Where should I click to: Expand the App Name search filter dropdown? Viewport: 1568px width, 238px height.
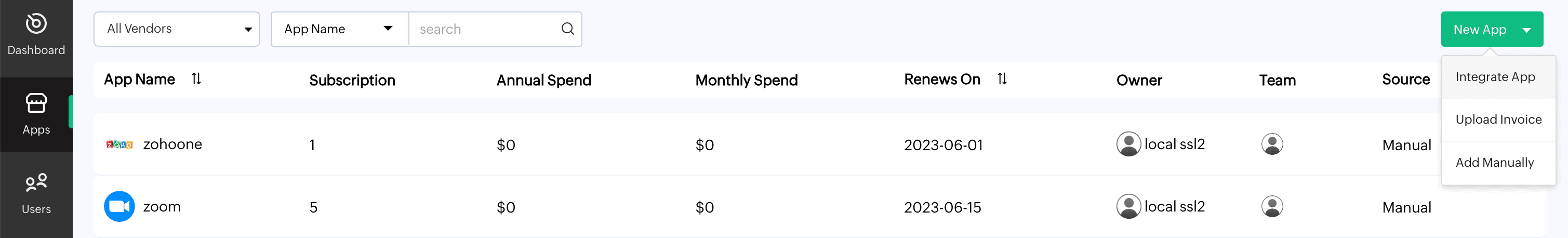pyautogui.click(x=339, y=29)
